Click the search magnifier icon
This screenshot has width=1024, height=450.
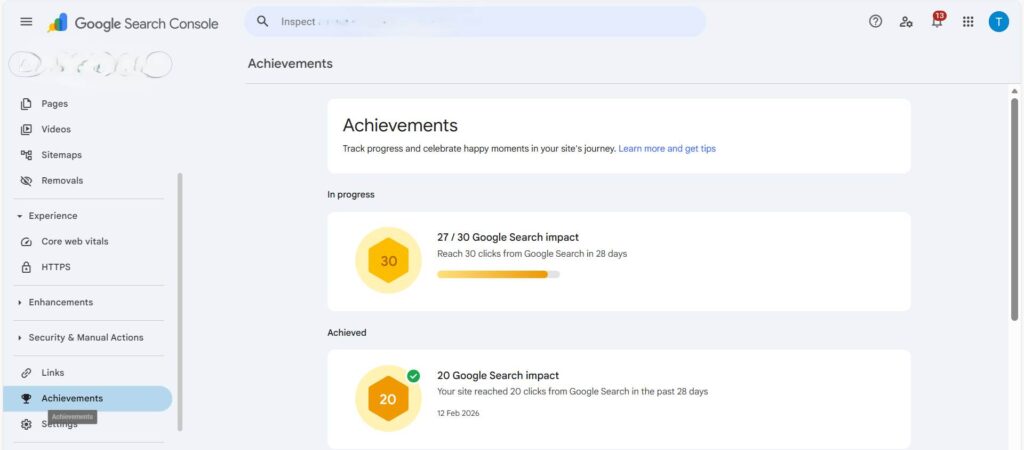[x=263, y=22]
